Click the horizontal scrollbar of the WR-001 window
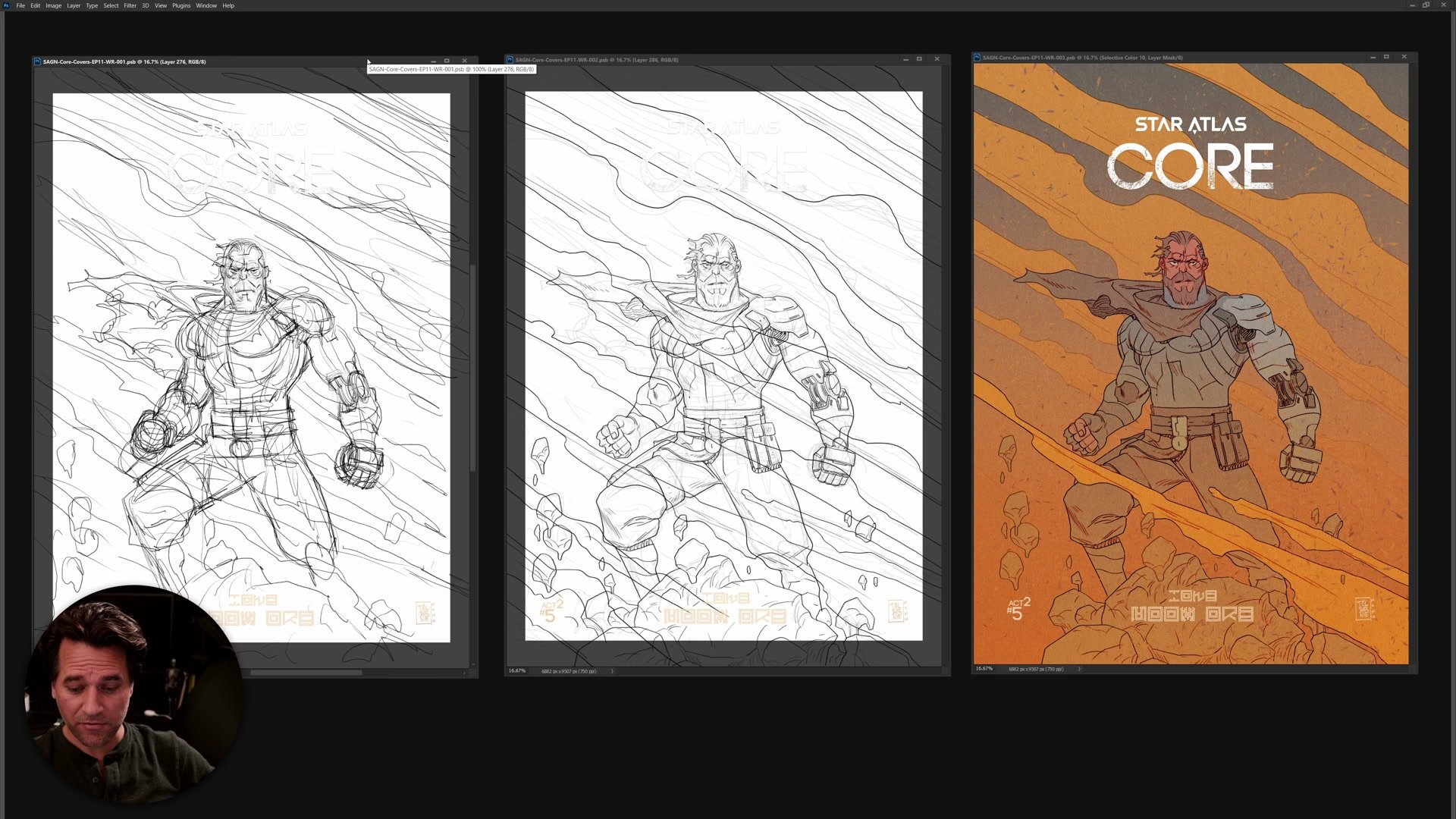The width and height of the screenshot is (1456, 819). [x=306, y=673]
